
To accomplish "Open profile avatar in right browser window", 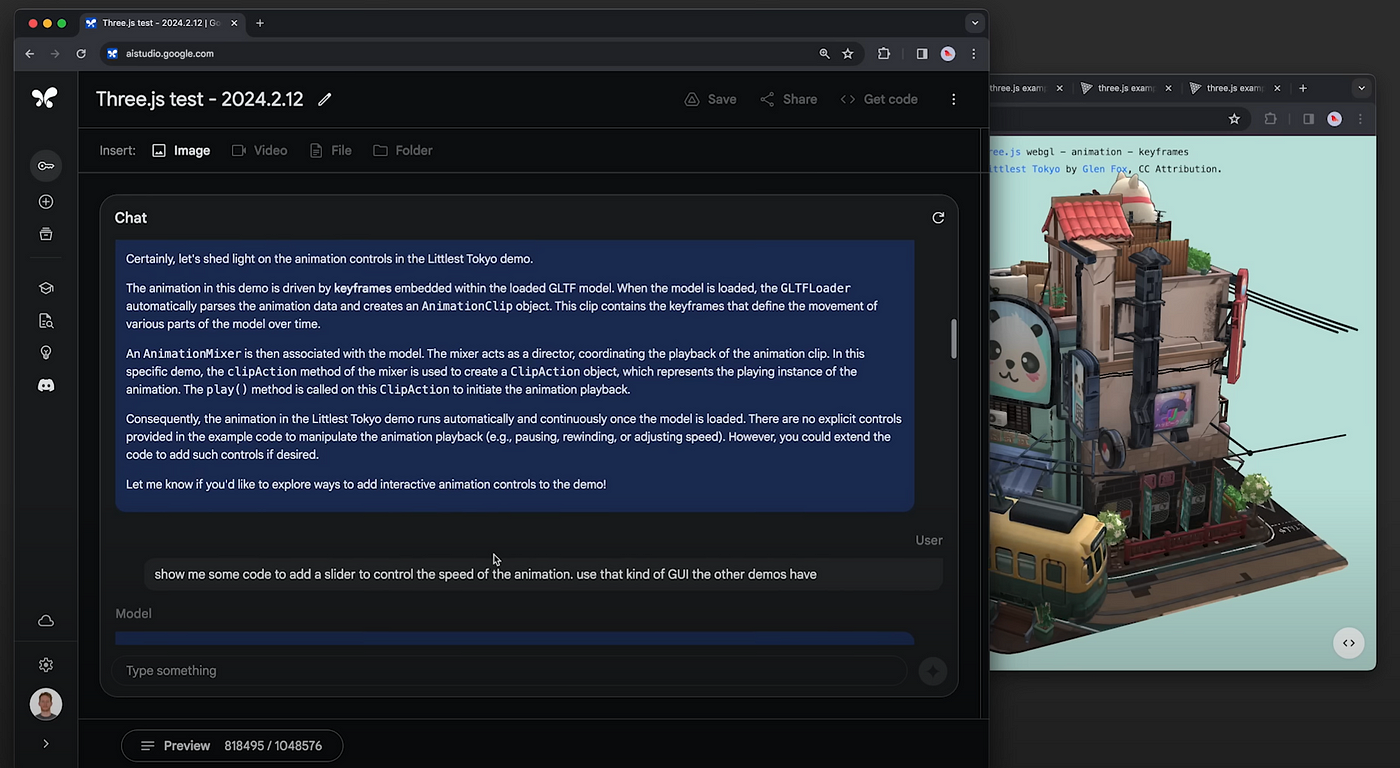I will click(1334, 119).
